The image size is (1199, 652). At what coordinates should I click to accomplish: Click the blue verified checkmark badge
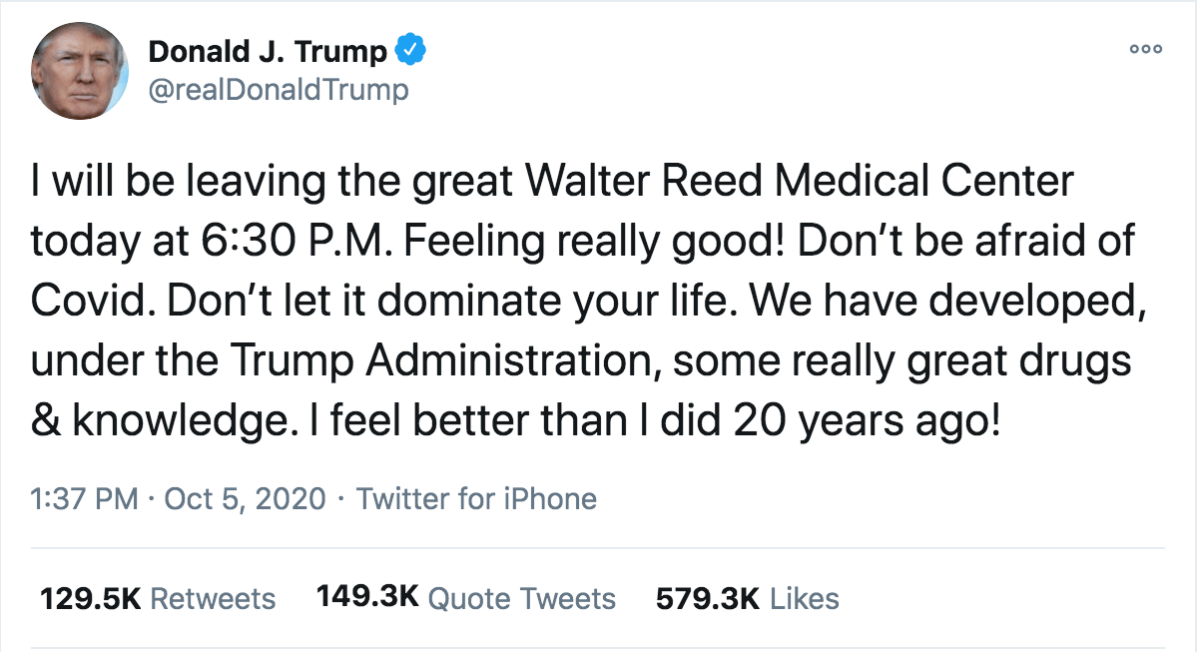point(411,50)
